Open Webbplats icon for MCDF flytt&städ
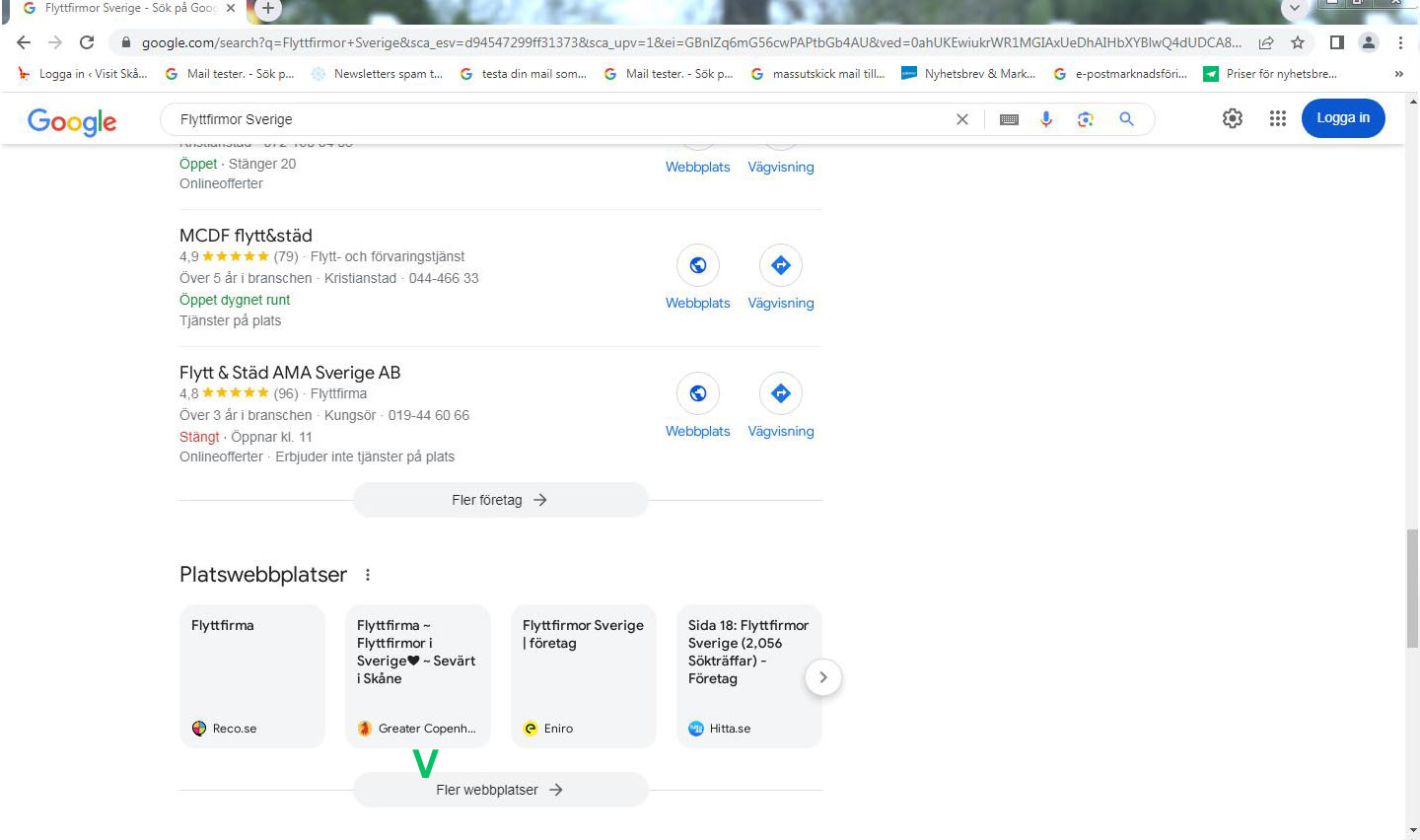1420x840 pixels. 698,265
